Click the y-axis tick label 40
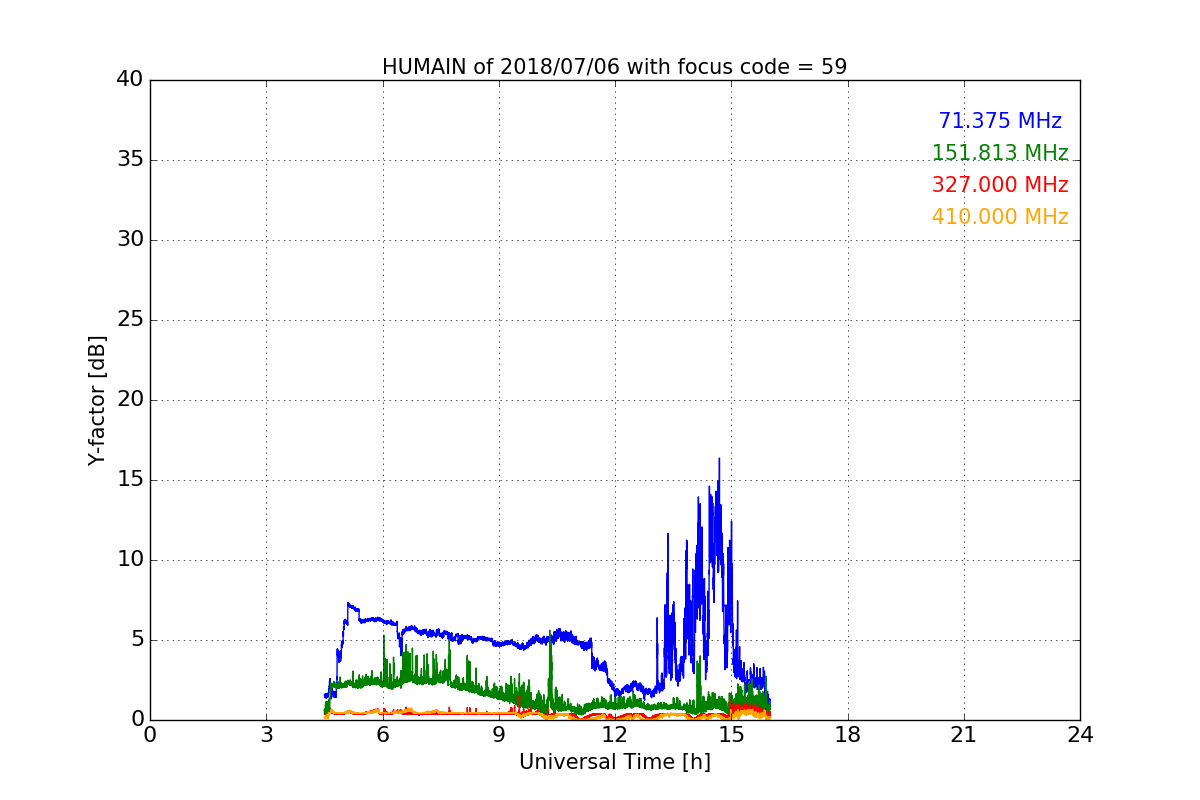1200x800 pixels. (130, 80)
